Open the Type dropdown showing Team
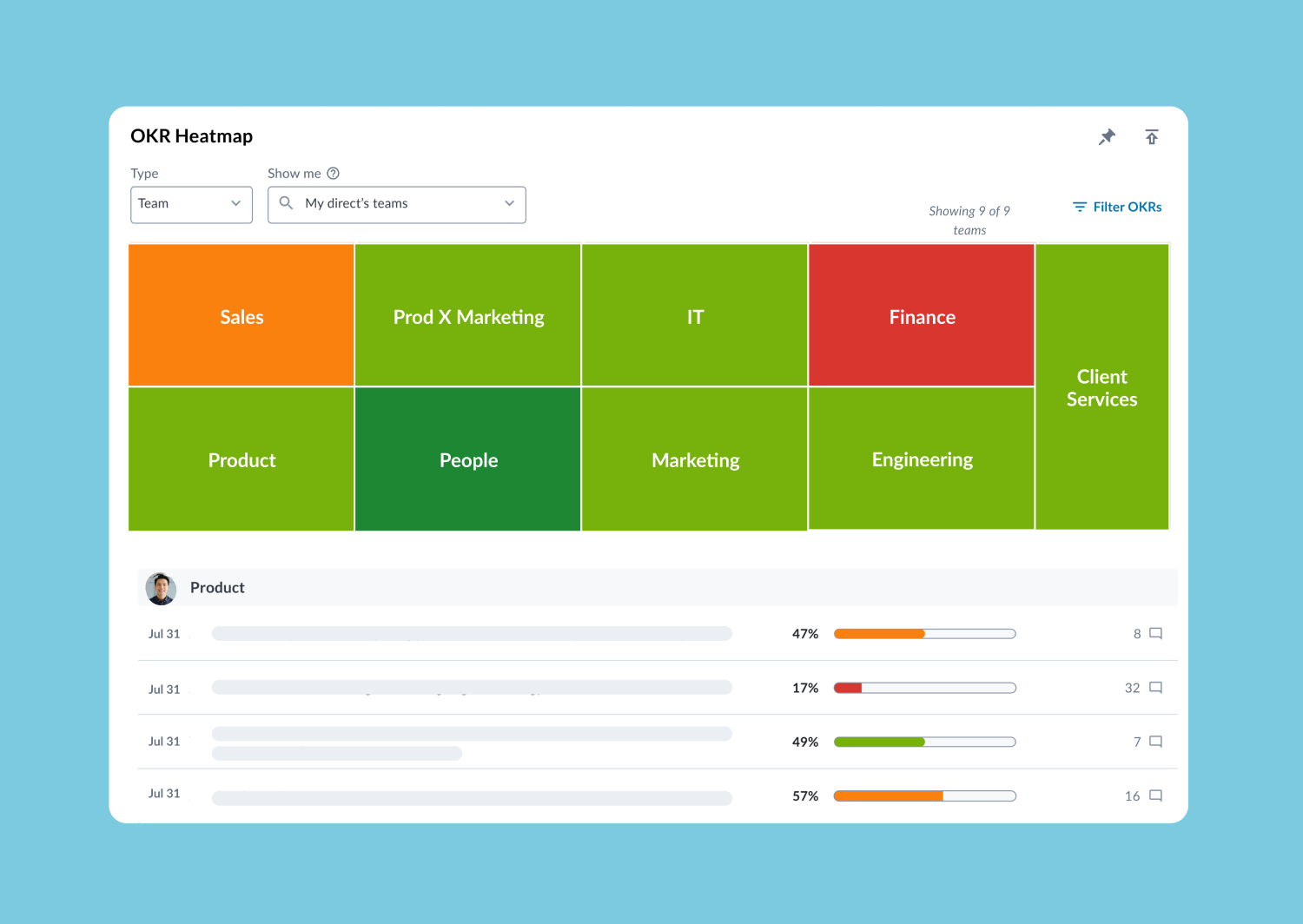 [191, 204]
